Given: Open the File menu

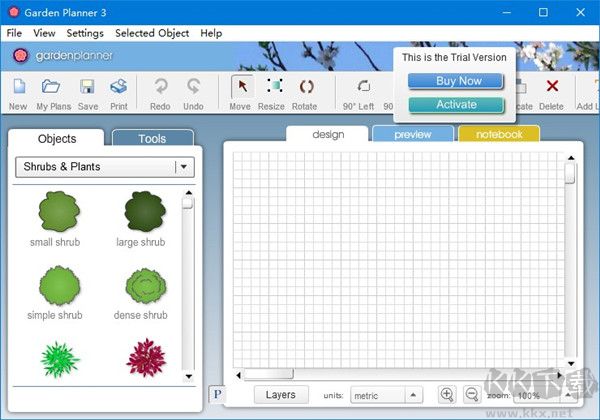Looking at the screenshot, I should coord(14,33).
